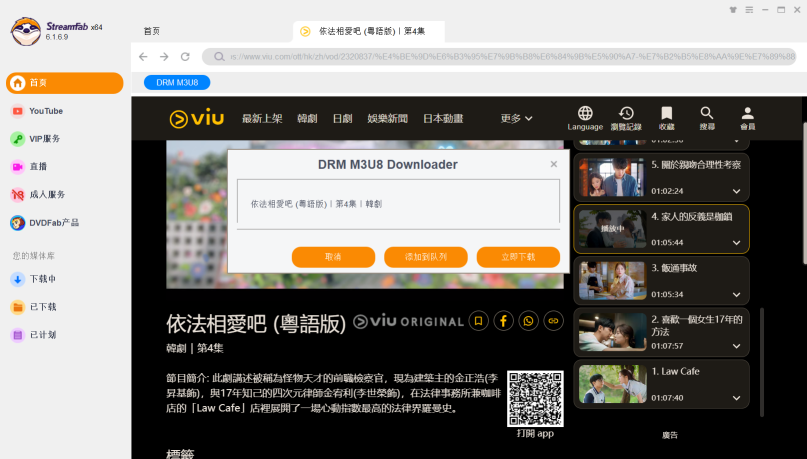Play episode 3 飯桶事故 thumbnail

(x=612, y=280)
